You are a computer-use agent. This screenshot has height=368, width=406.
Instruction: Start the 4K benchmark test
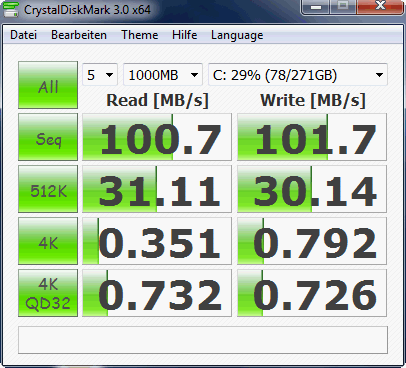48,241
